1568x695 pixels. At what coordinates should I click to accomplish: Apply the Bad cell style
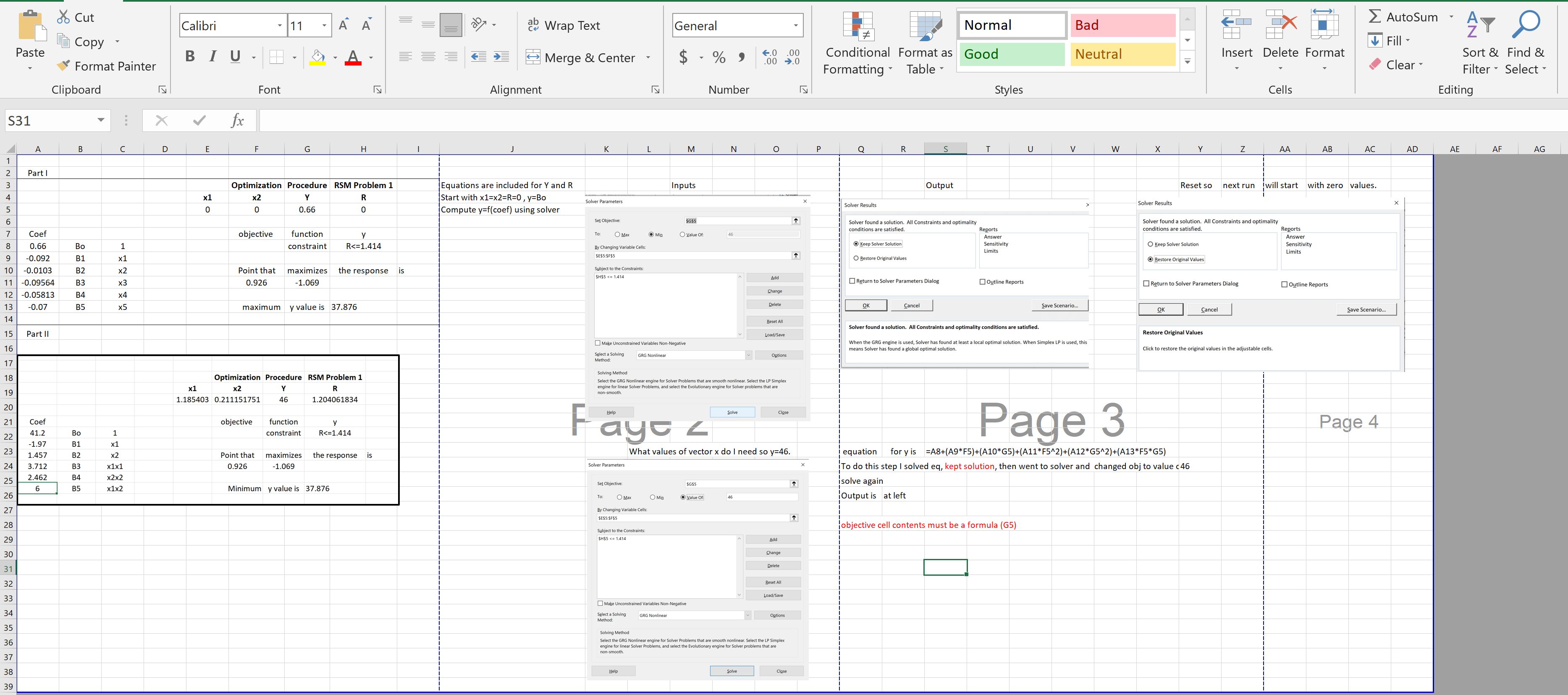coord(1122,25)
